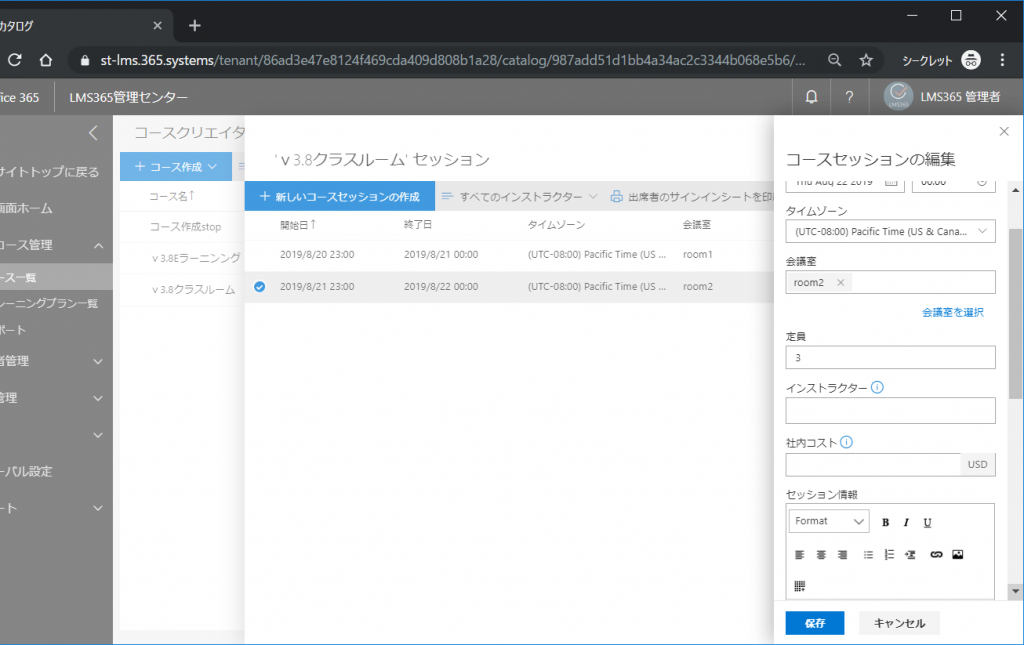The image size is (1024, 645).
Task: Expand the すべてのインストラクター filter
Action: pos(520,197)
